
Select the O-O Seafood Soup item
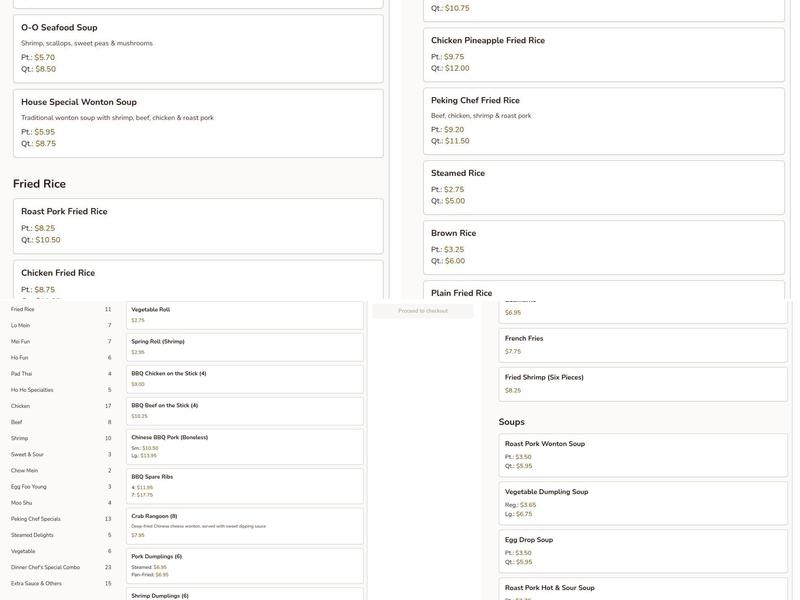(198, 48)
